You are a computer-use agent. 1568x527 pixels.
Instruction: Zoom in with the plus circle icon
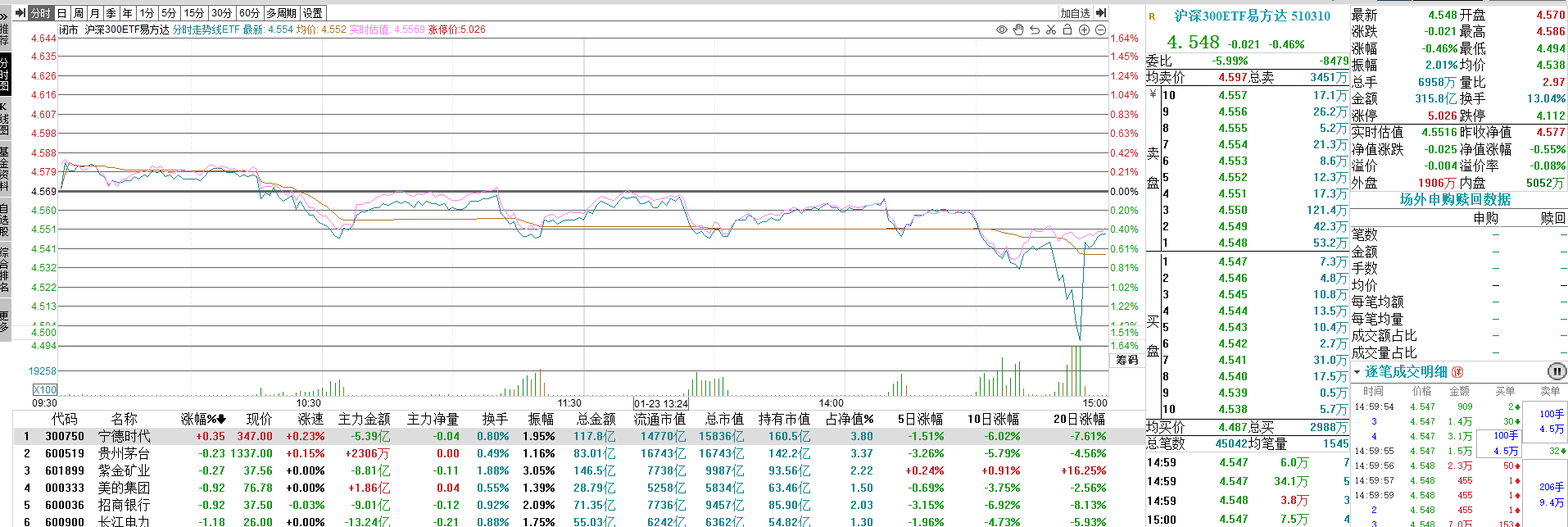click(1084, 30)
